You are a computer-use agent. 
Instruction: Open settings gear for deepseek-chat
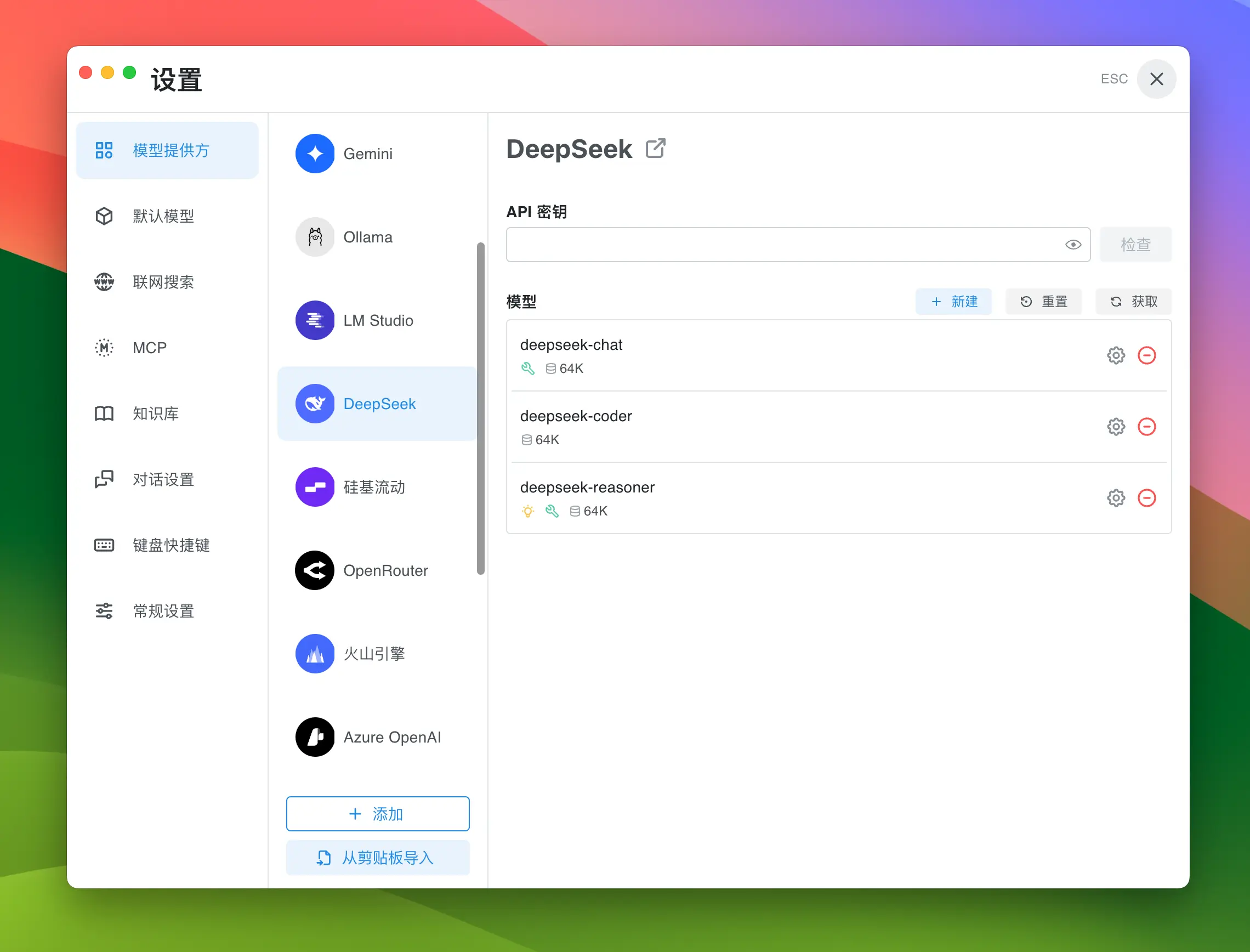[1115, 356]
